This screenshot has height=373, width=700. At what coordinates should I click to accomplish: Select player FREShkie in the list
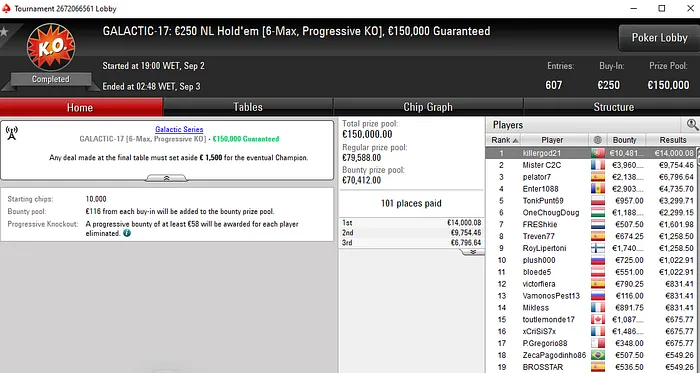pyautogui.click(x=540, y=224)
